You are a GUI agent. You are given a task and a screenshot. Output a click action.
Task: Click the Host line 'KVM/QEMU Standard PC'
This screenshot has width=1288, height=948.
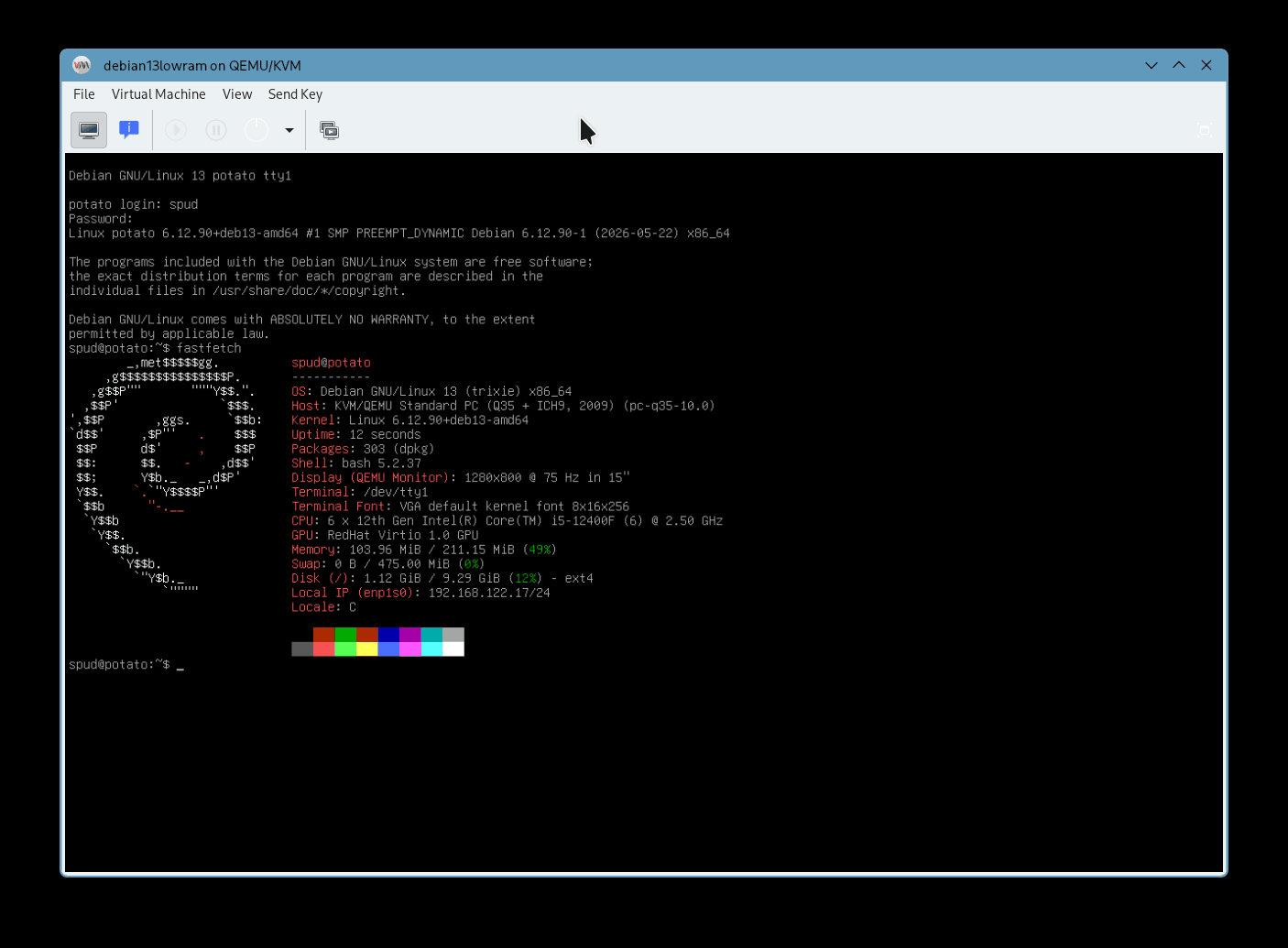503,406
